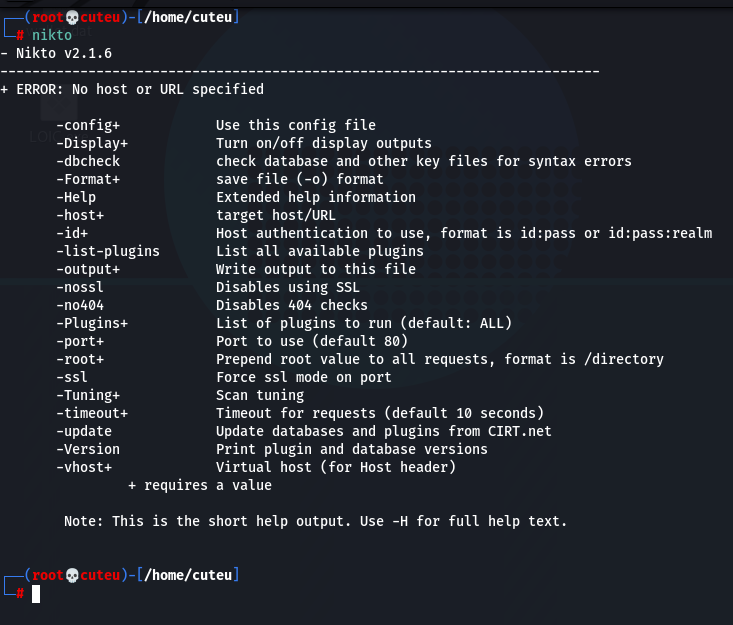
Task: Click the '-update' option text
Action: pos(84,431)
